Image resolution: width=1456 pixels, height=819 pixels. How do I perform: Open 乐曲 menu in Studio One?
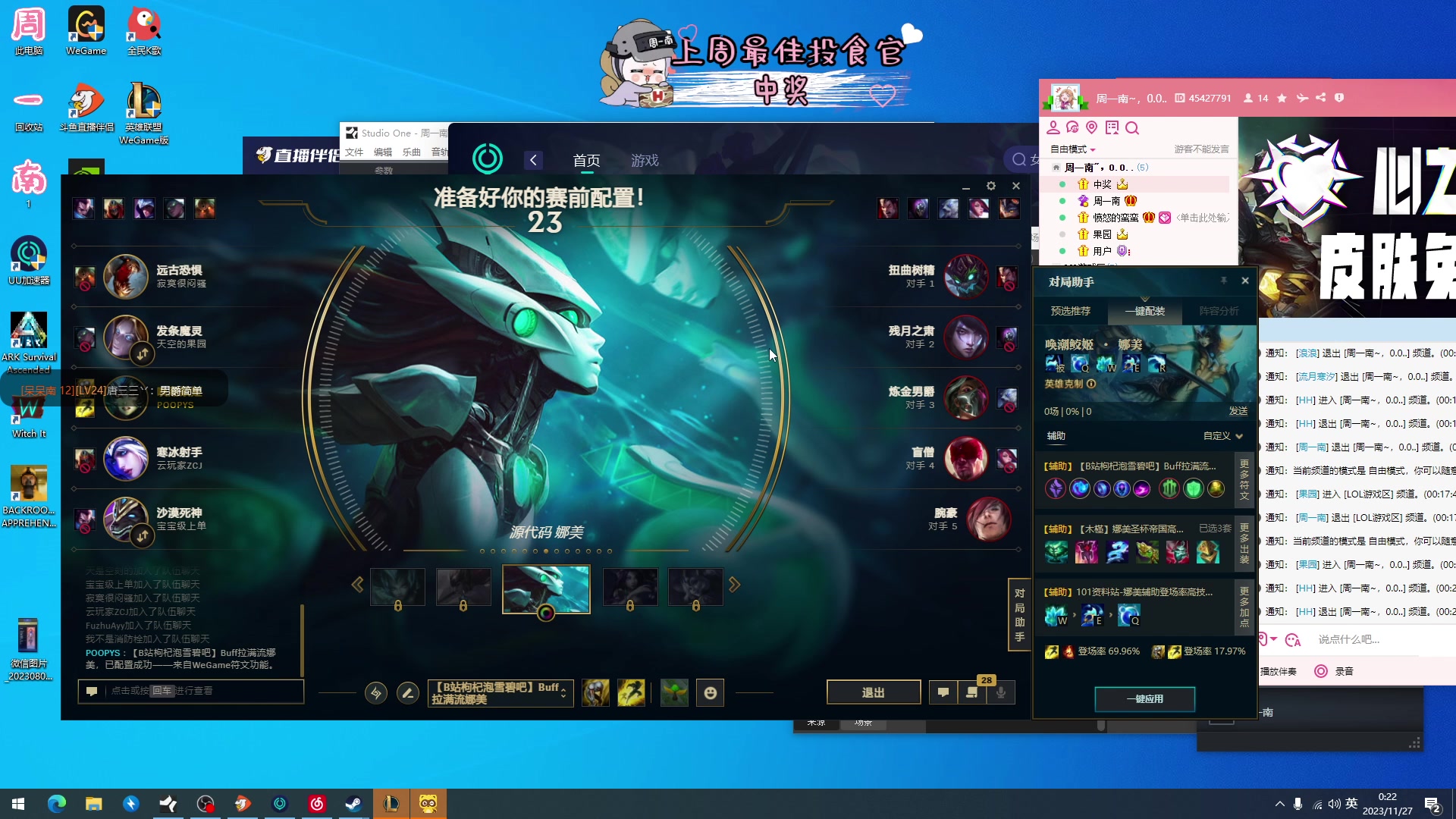point(412,152)
